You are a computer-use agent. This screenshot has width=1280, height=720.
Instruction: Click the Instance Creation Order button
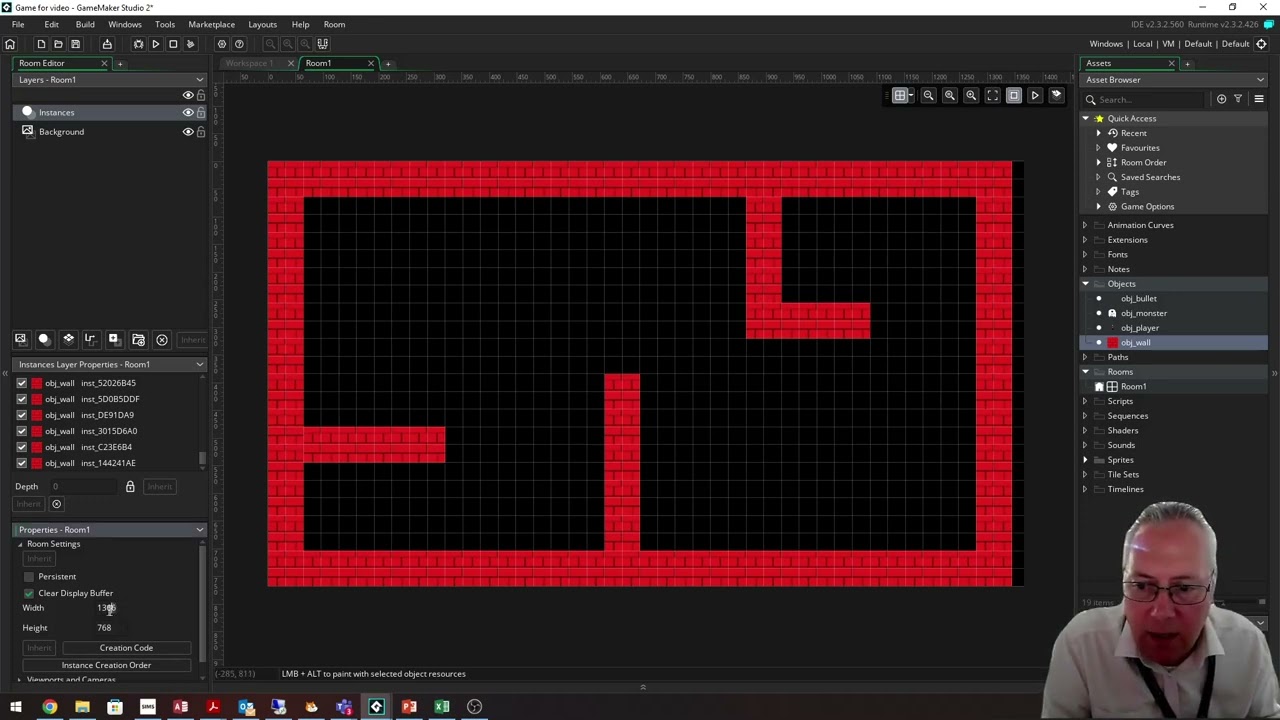click(106, 665)
